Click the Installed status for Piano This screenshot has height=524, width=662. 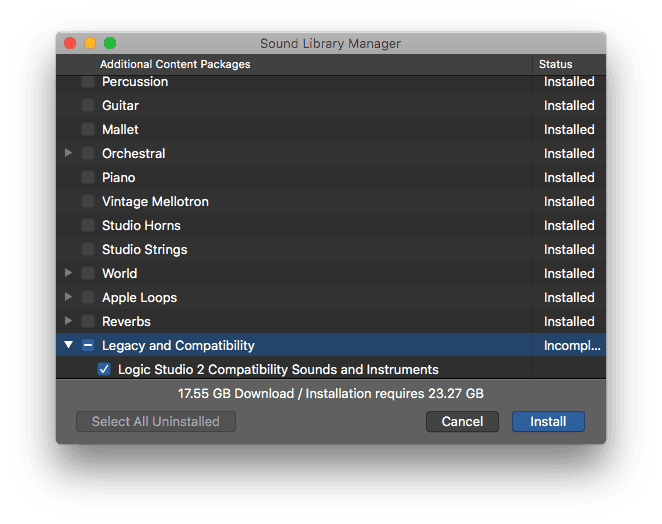569,177
